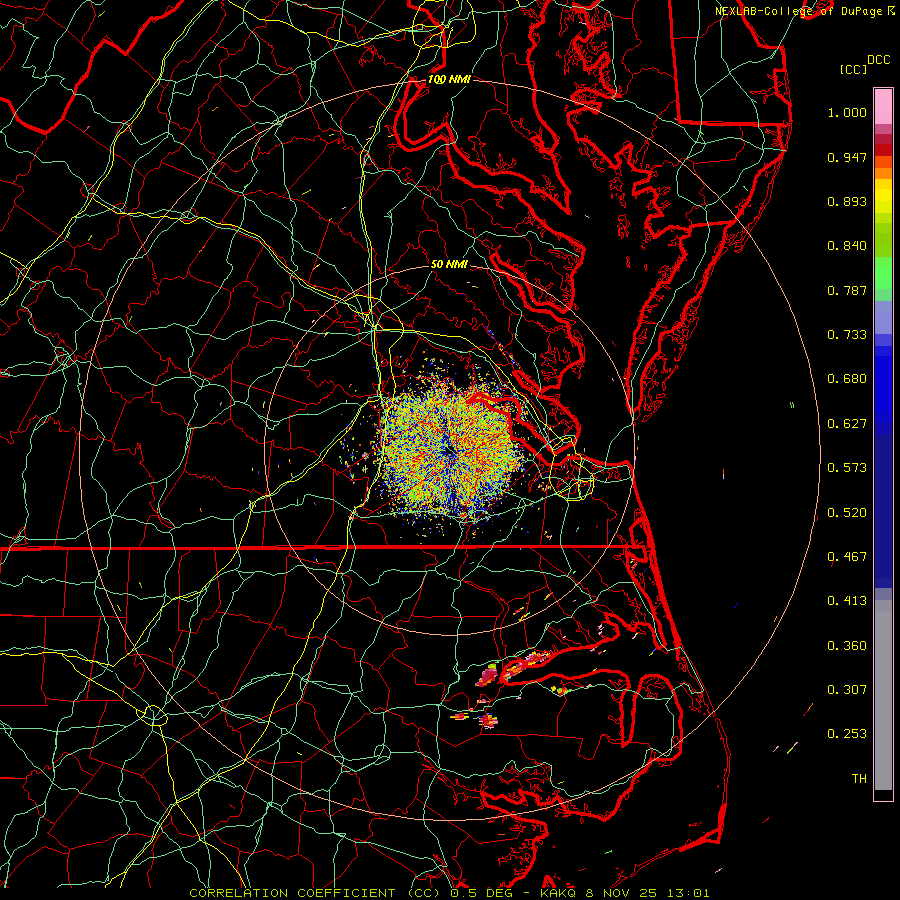Click the 0.893 scale value
The image size is (900, 900).
(847, 201)
